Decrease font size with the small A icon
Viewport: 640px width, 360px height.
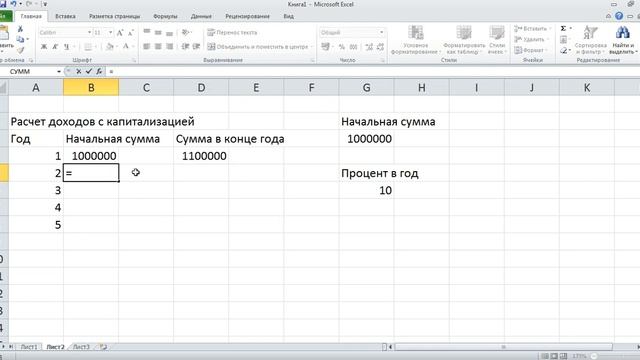point(131,33)
